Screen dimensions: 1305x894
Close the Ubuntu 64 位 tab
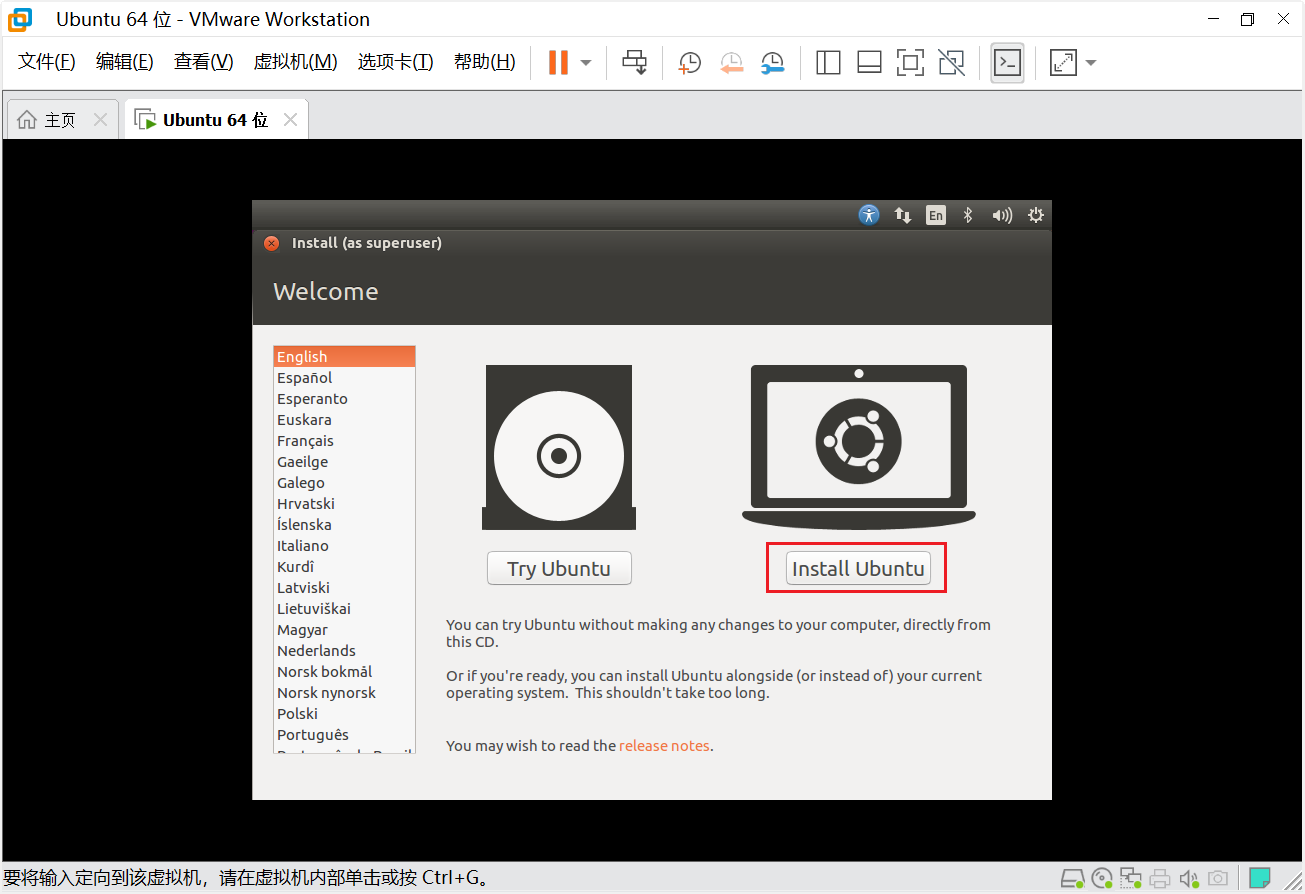(290, 120)
